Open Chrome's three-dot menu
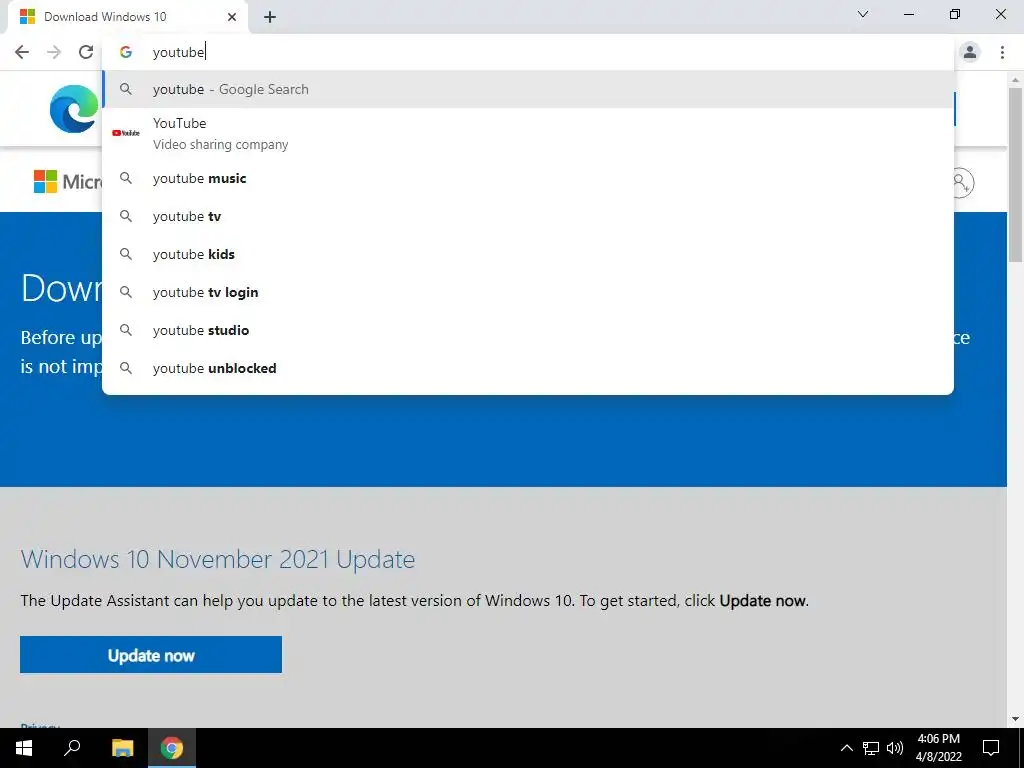Viewport: 1024px width, 768px height. click(1002, 52)
